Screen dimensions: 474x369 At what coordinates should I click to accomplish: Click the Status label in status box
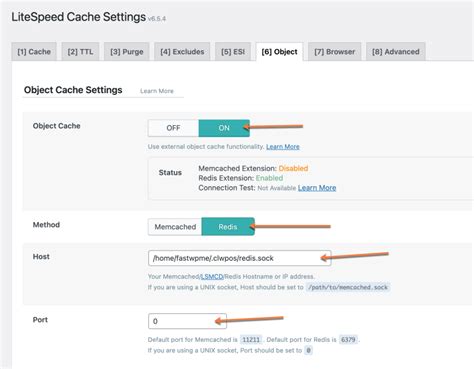pyautogui.click(x=170, y=173)
